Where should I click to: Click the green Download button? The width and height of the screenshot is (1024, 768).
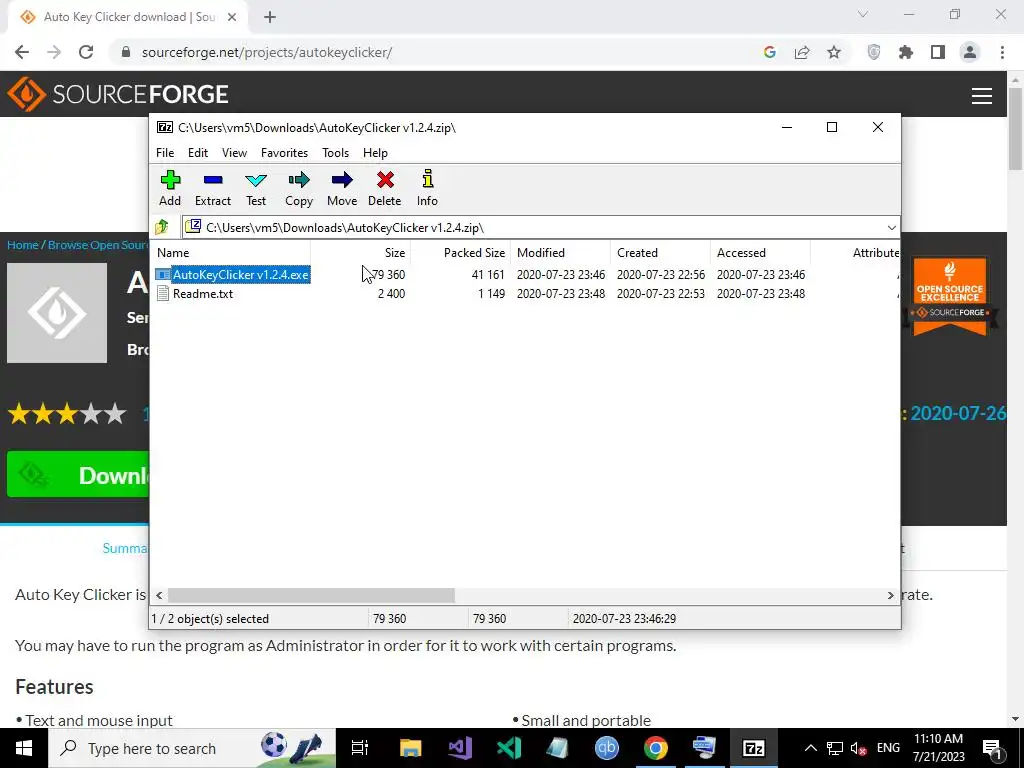click(78, 474)
